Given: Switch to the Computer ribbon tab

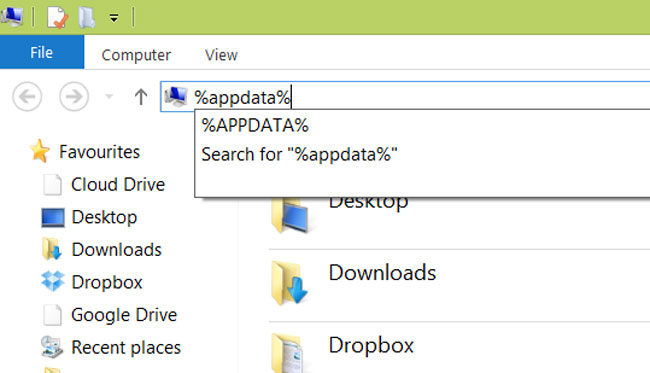Looking at the screenshot, I should (x=136, y=55).
